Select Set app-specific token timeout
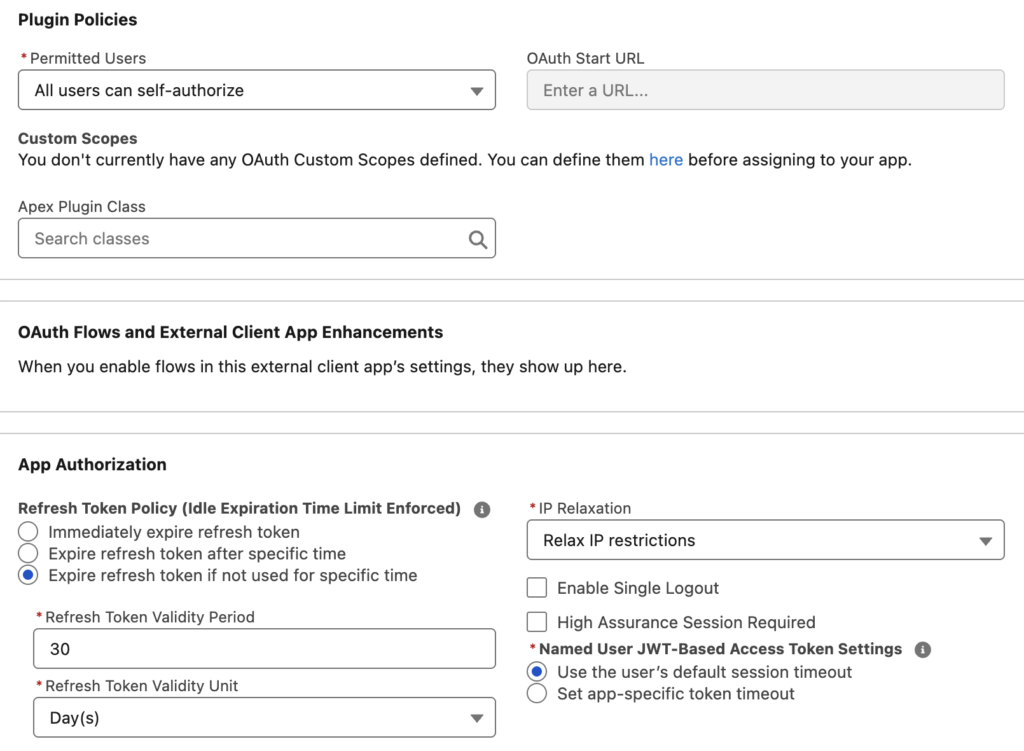 [x=537, y=693]
